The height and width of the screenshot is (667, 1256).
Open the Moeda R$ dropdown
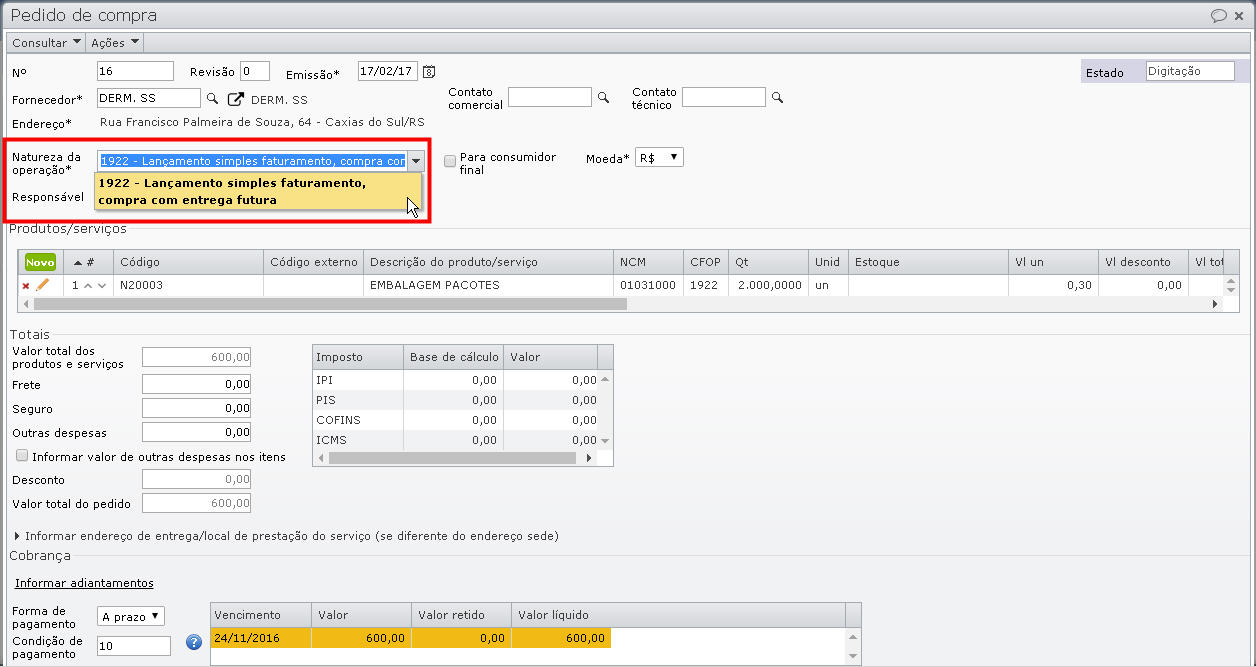659,158
